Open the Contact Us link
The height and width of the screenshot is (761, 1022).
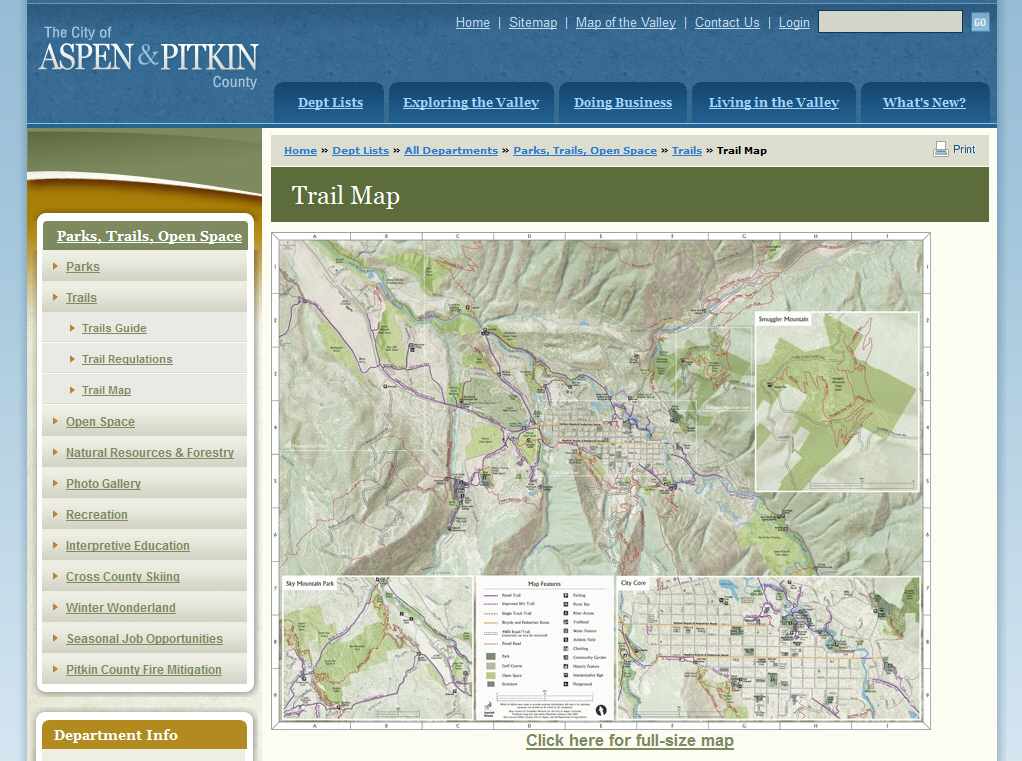[x=727, y=22]
